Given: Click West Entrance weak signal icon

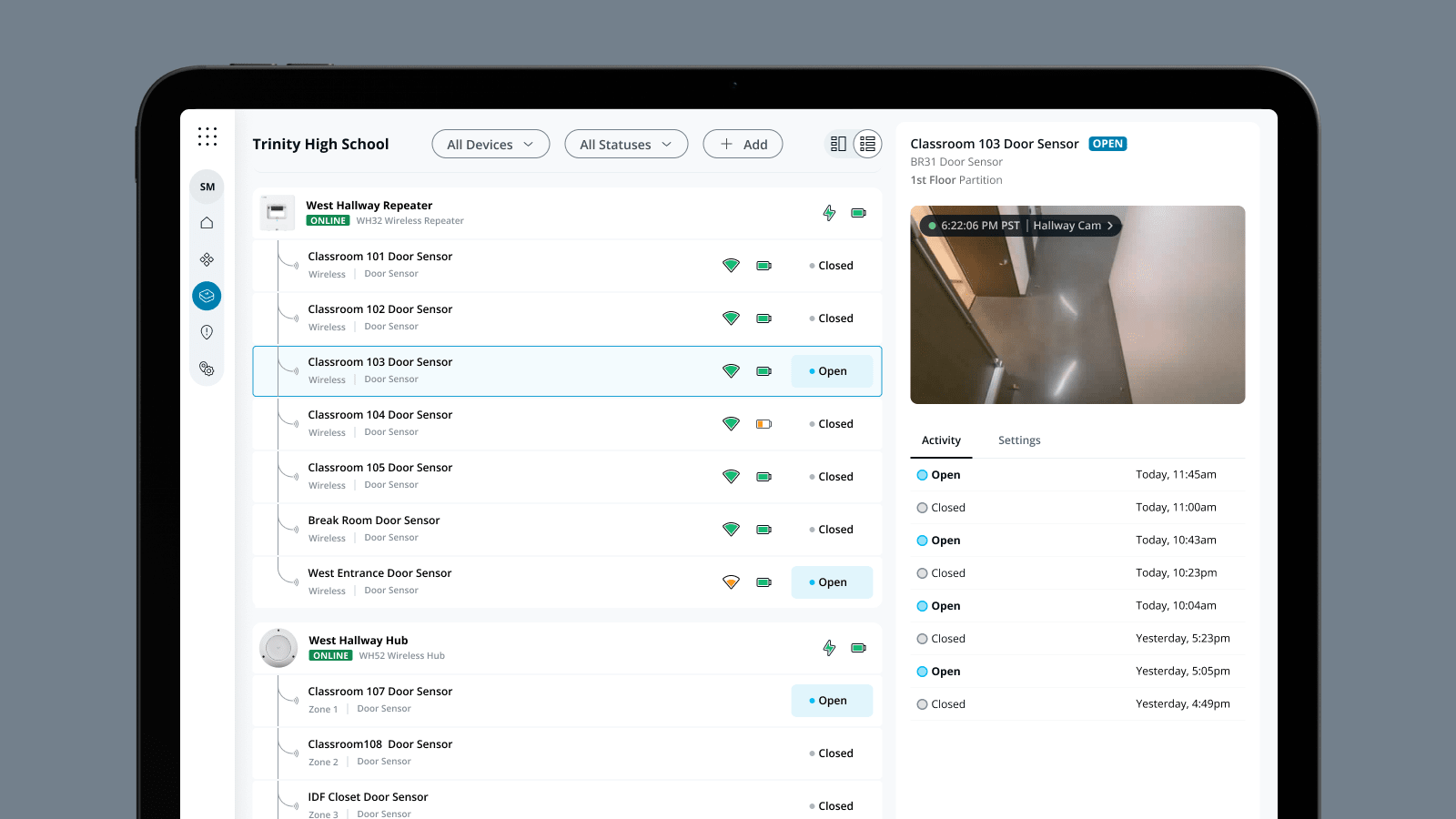Looking at the screenshot, I should 731,582.
